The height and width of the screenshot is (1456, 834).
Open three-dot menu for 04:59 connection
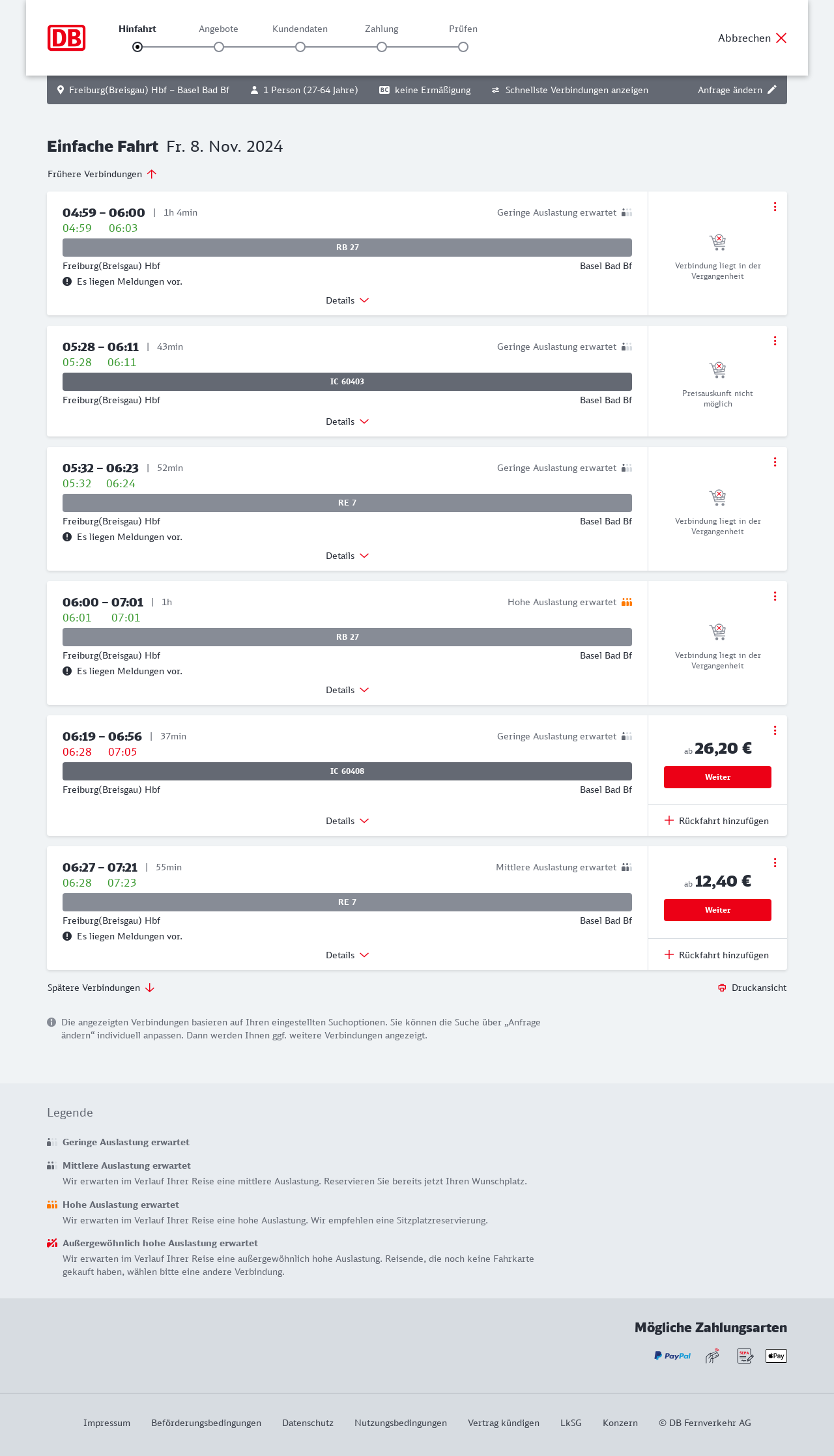(775, 207)
